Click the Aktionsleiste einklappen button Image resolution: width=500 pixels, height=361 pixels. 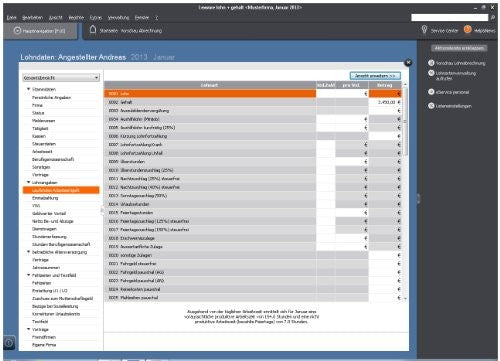459,48
